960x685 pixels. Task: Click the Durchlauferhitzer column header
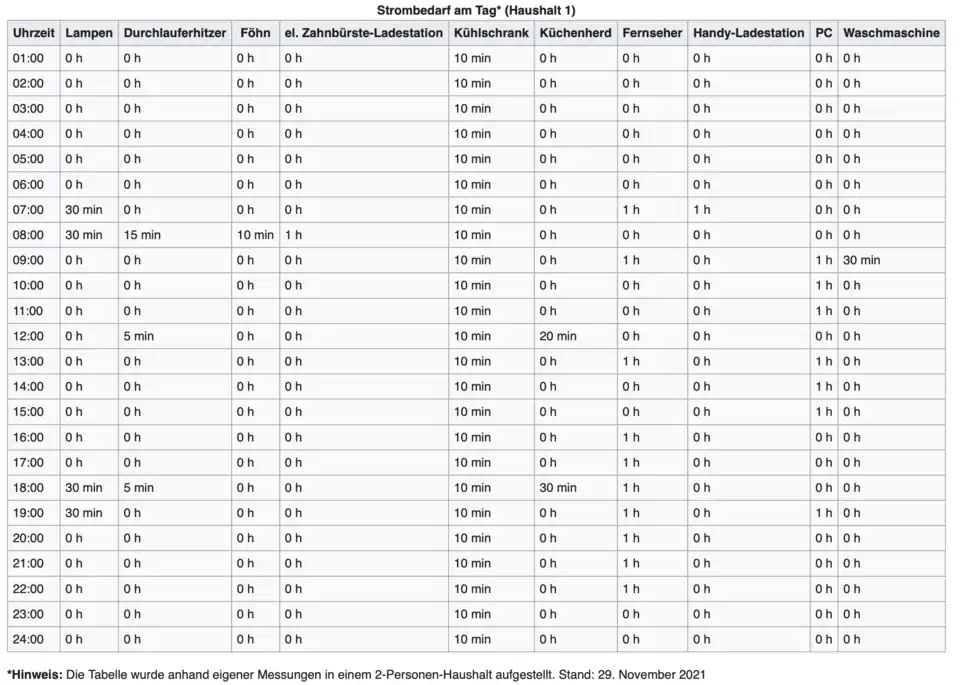pyautogui.click(x=175, y=33)
